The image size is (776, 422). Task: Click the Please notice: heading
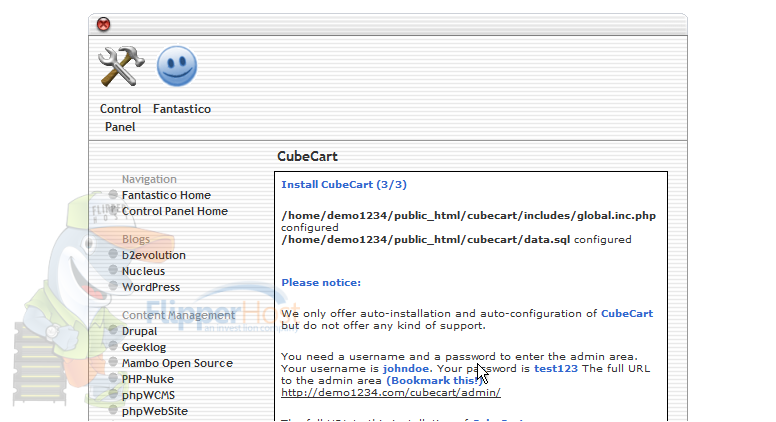tap(321, 282)
